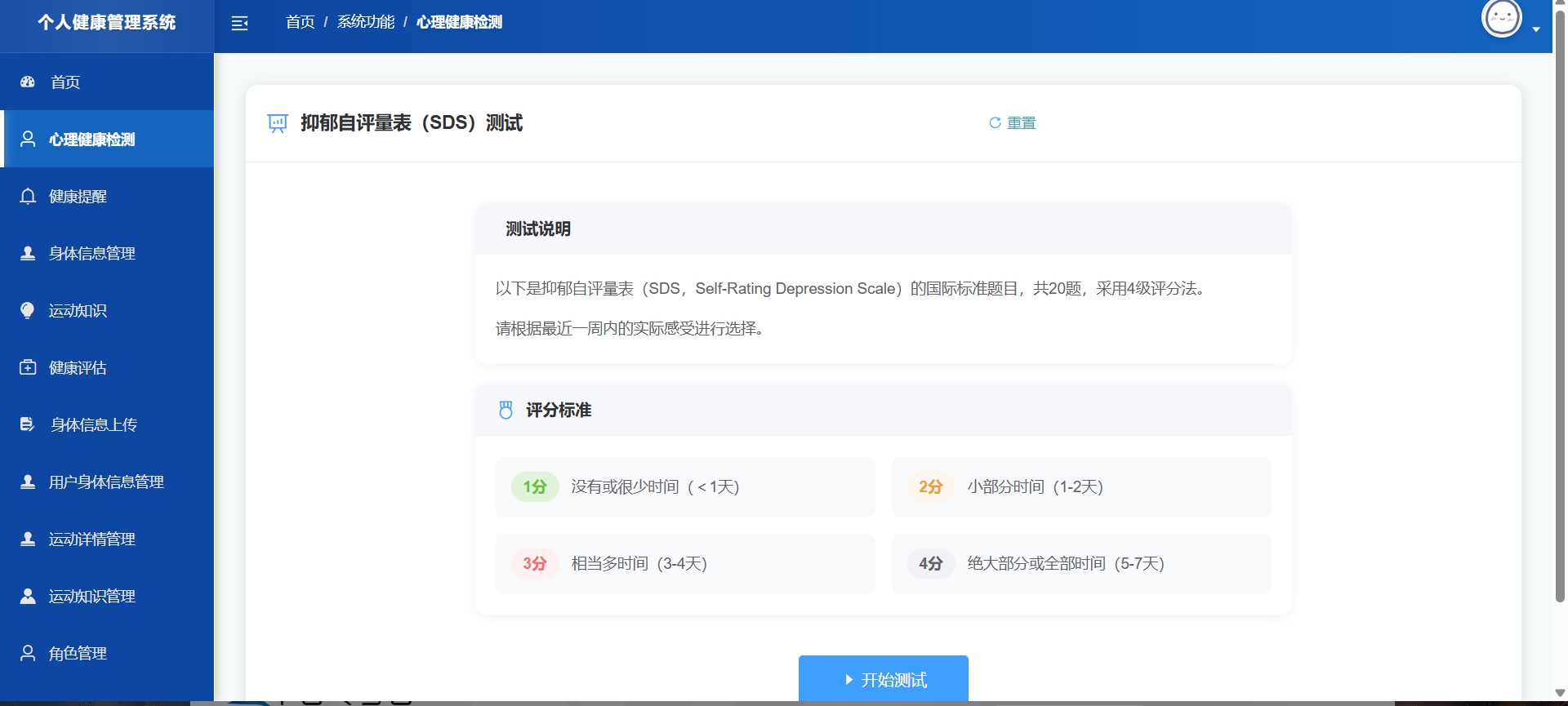Click the sentence mentioning Self-Rating Depression Scale
Screen dimensions: 1568x706
pos(850,288)
